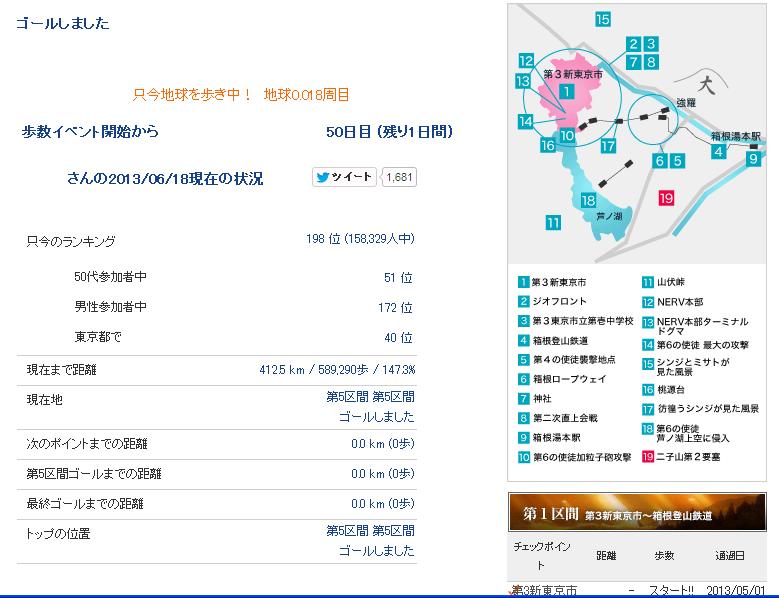Click map marker 18 on the lake
The height and width of the screenshot is (598, 779).
click(x=588, y=200)
